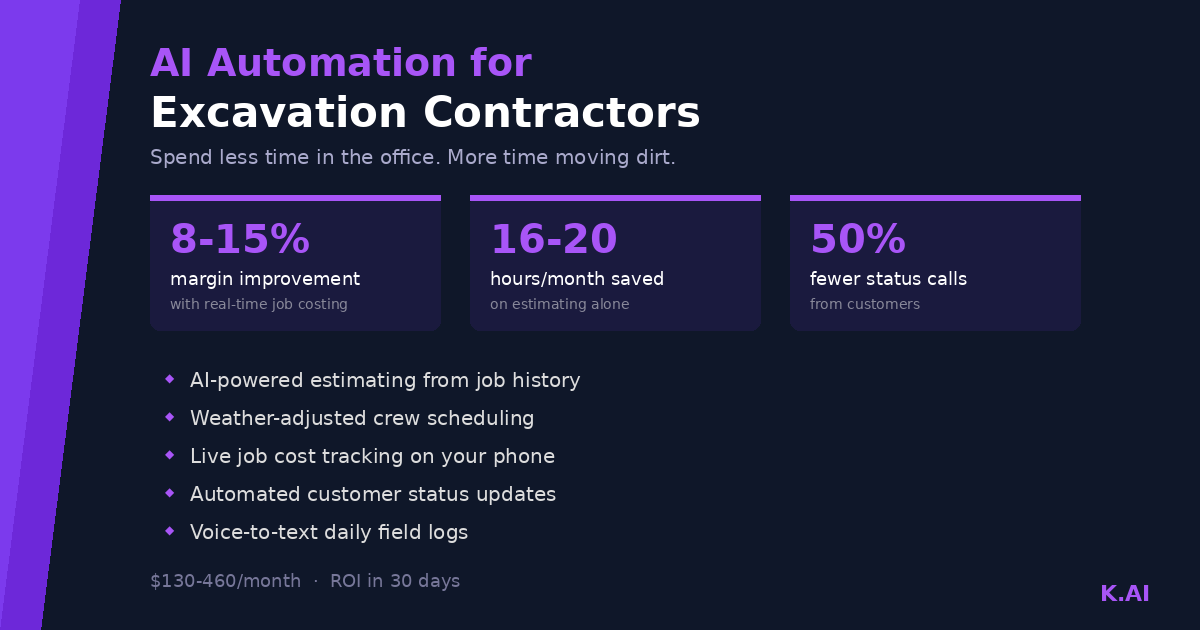Click the diamond bullet beside Automated customer status updates
The image size is (1200, 630).
click(x=170, y=493)
